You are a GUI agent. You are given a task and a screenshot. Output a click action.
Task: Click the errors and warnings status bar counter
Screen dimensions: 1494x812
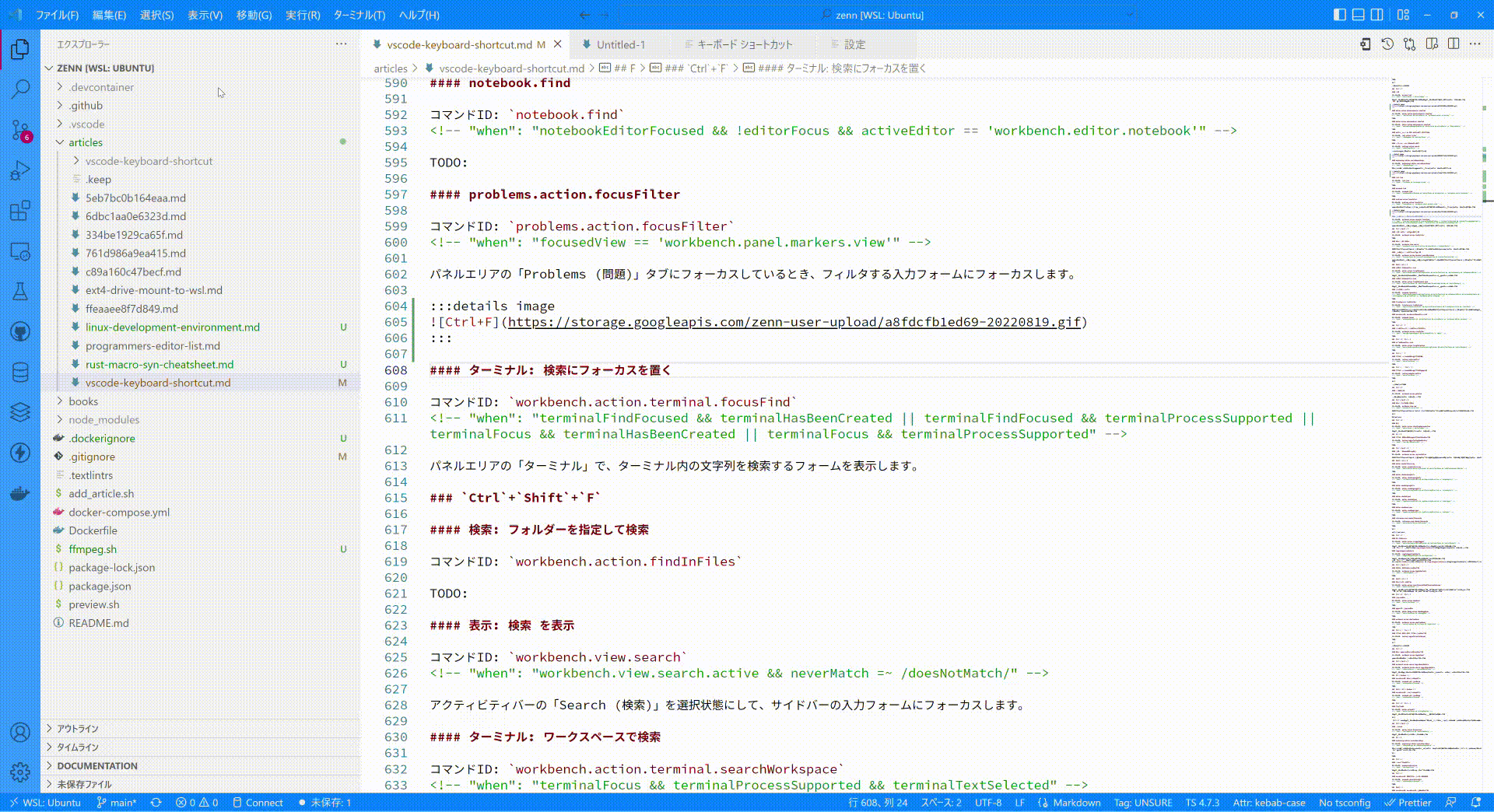197,803
